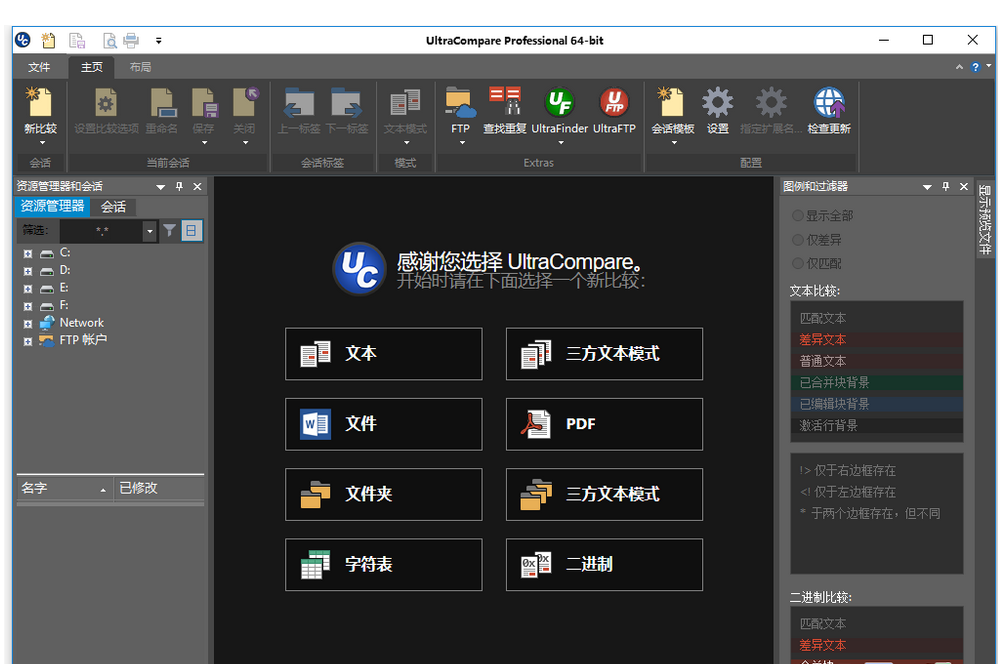Click the 重命名 rename session icon

162,102
